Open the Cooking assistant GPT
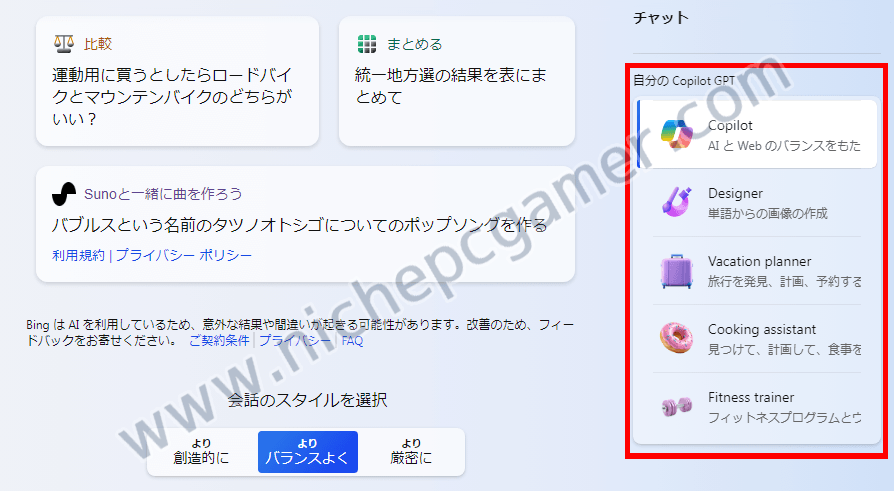Screen dimensions: 894x491 pos(757,338)
